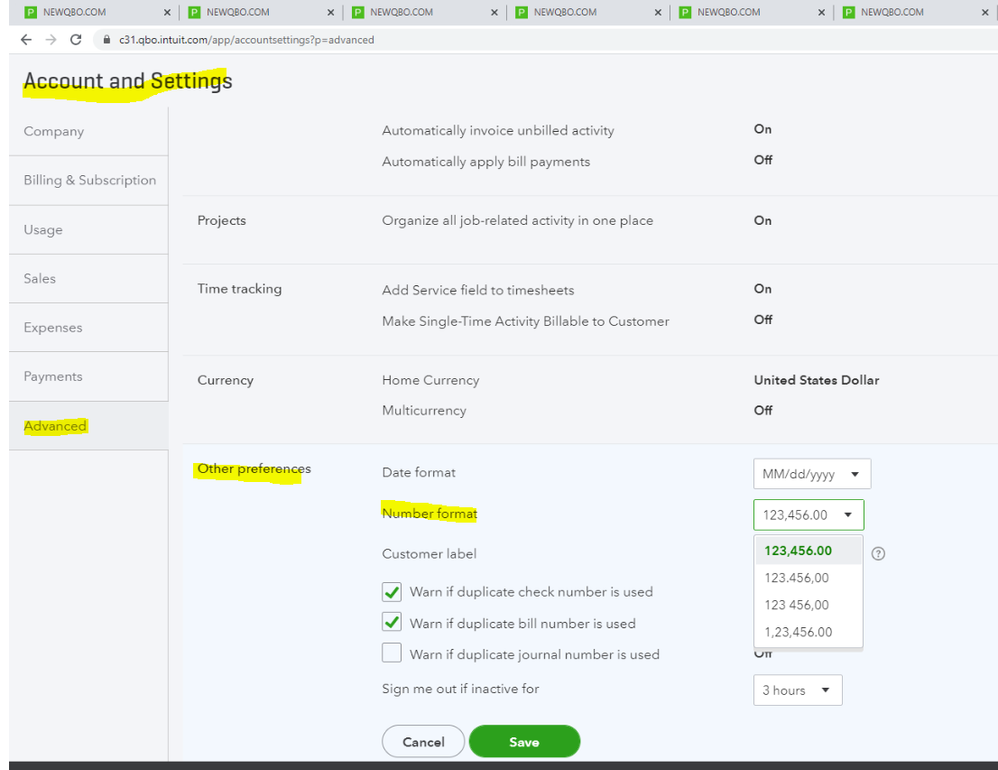Open the sign out inactivity dropdown
This screenshot has height=770, width=998.
(797, 690)
